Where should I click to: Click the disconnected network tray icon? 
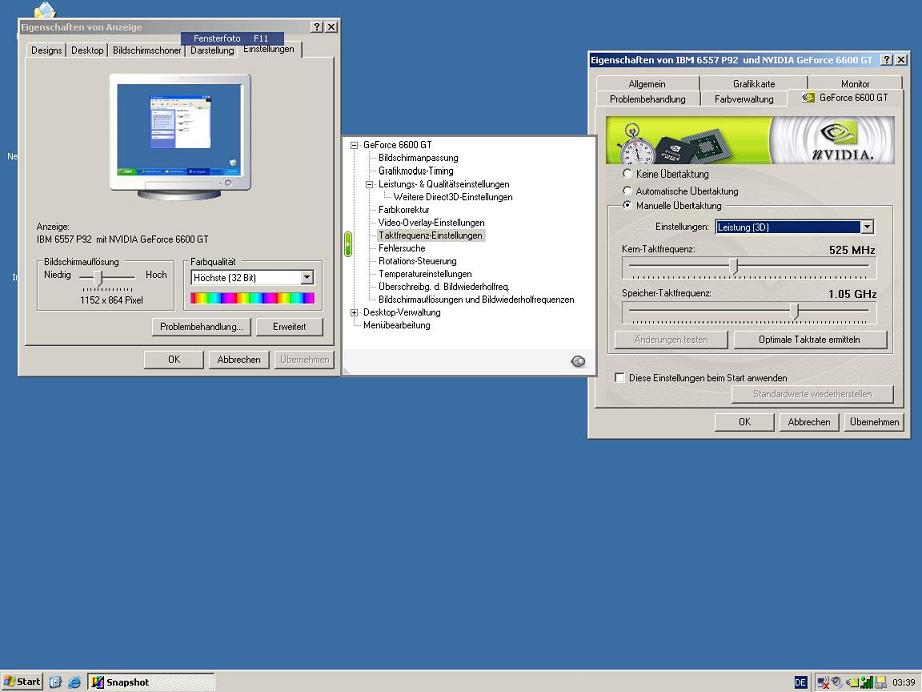point(823,682)
